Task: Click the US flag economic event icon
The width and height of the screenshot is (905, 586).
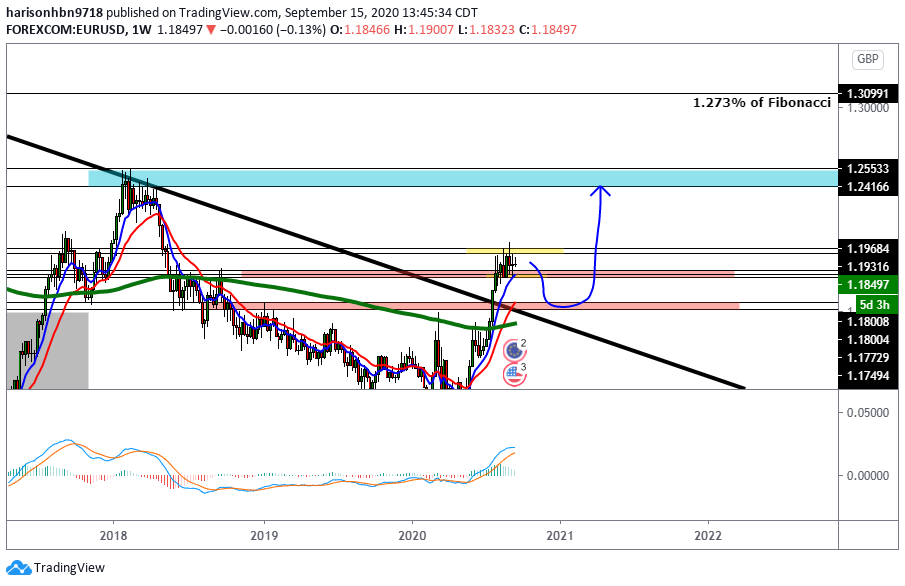Action: pyautogui.click(x=513, y=375)
